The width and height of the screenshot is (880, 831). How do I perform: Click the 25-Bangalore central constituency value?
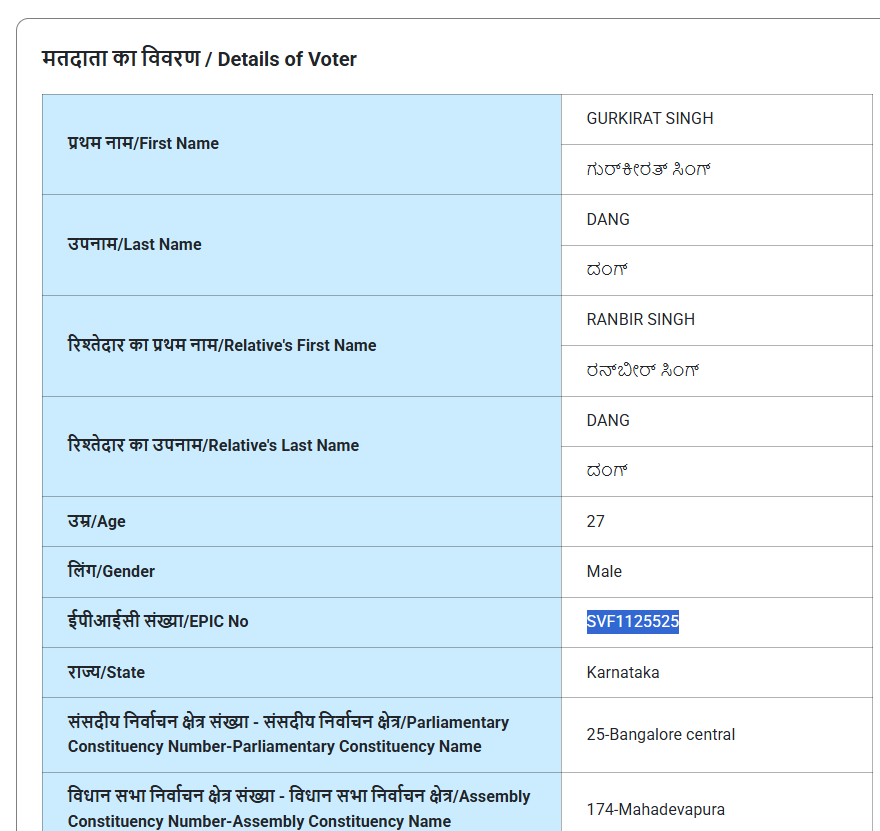(661, 734)
